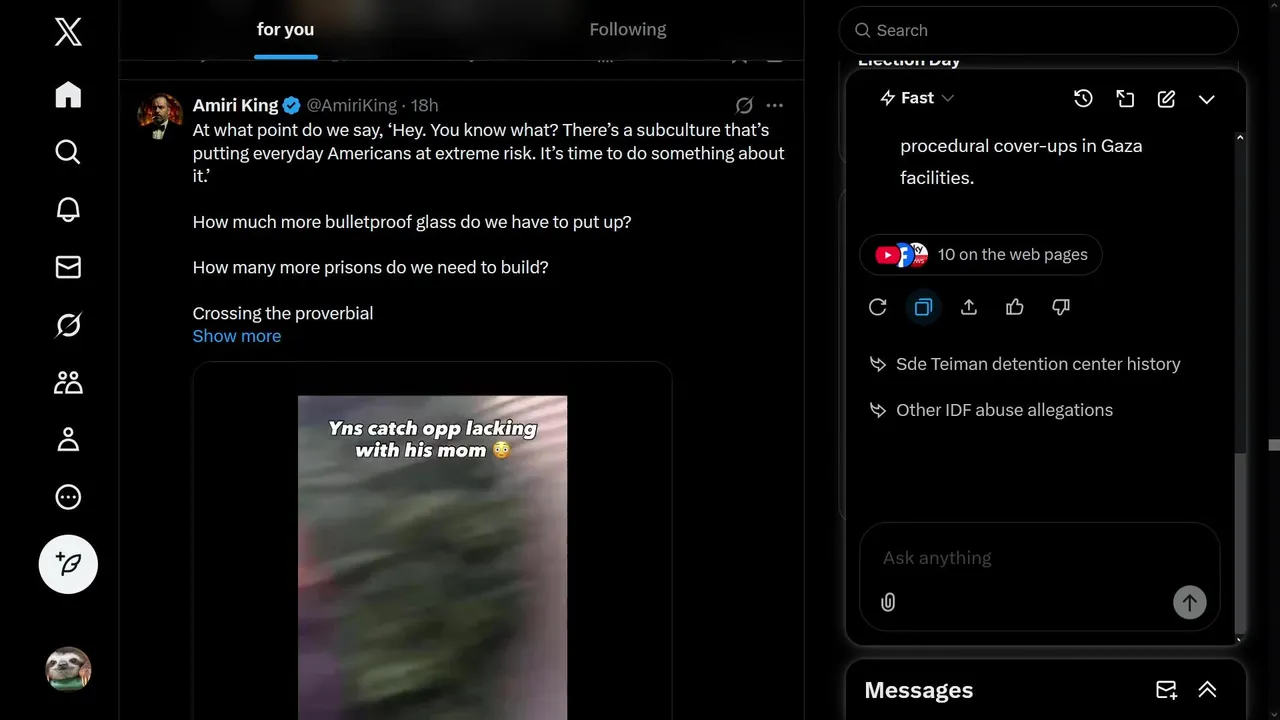Copy the Grok response text
The height and width of the screenshot is (720, 1280).
(923, 307)
